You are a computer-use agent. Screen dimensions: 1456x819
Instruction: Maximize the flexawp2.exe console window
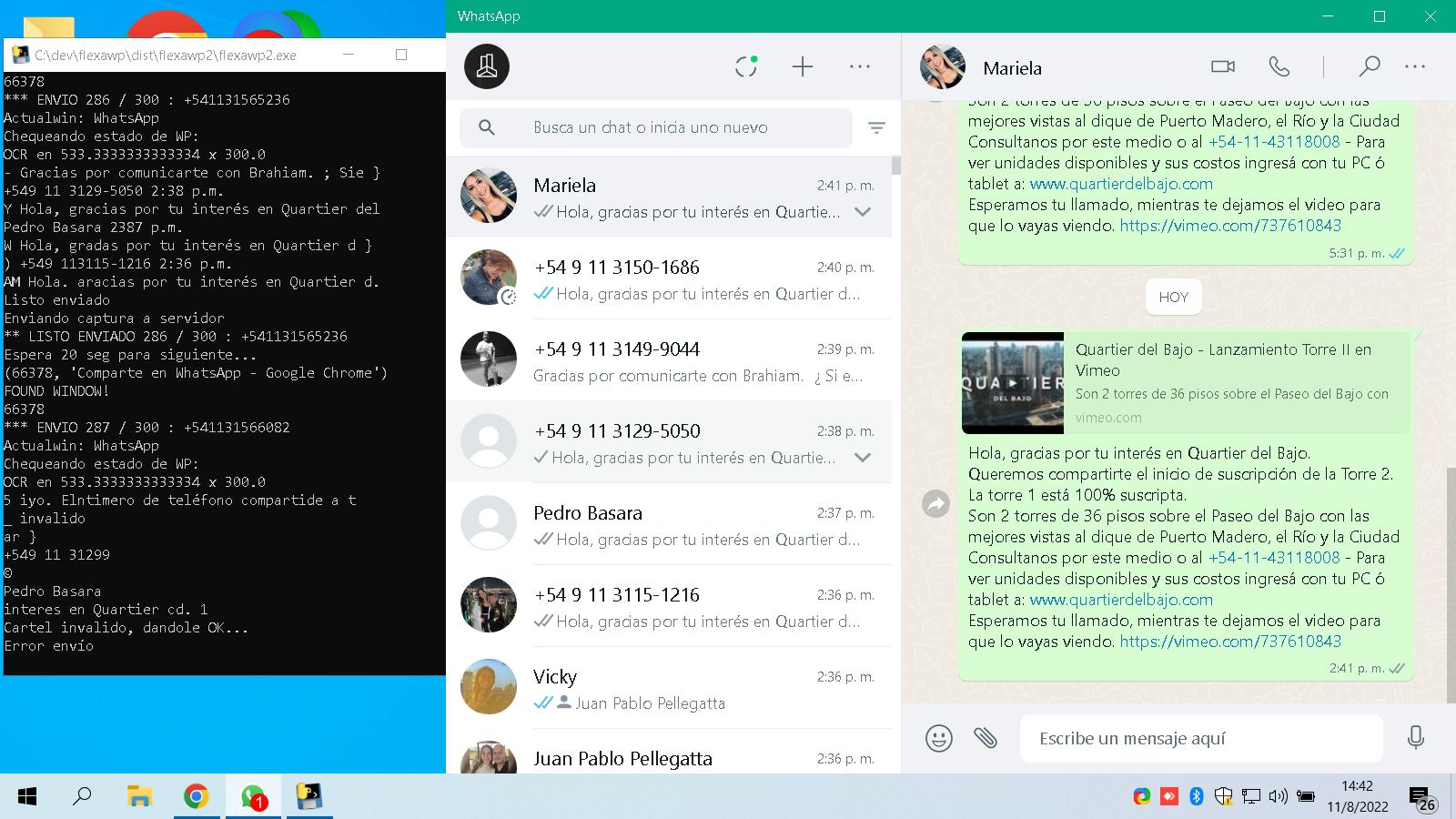(401, 55)
